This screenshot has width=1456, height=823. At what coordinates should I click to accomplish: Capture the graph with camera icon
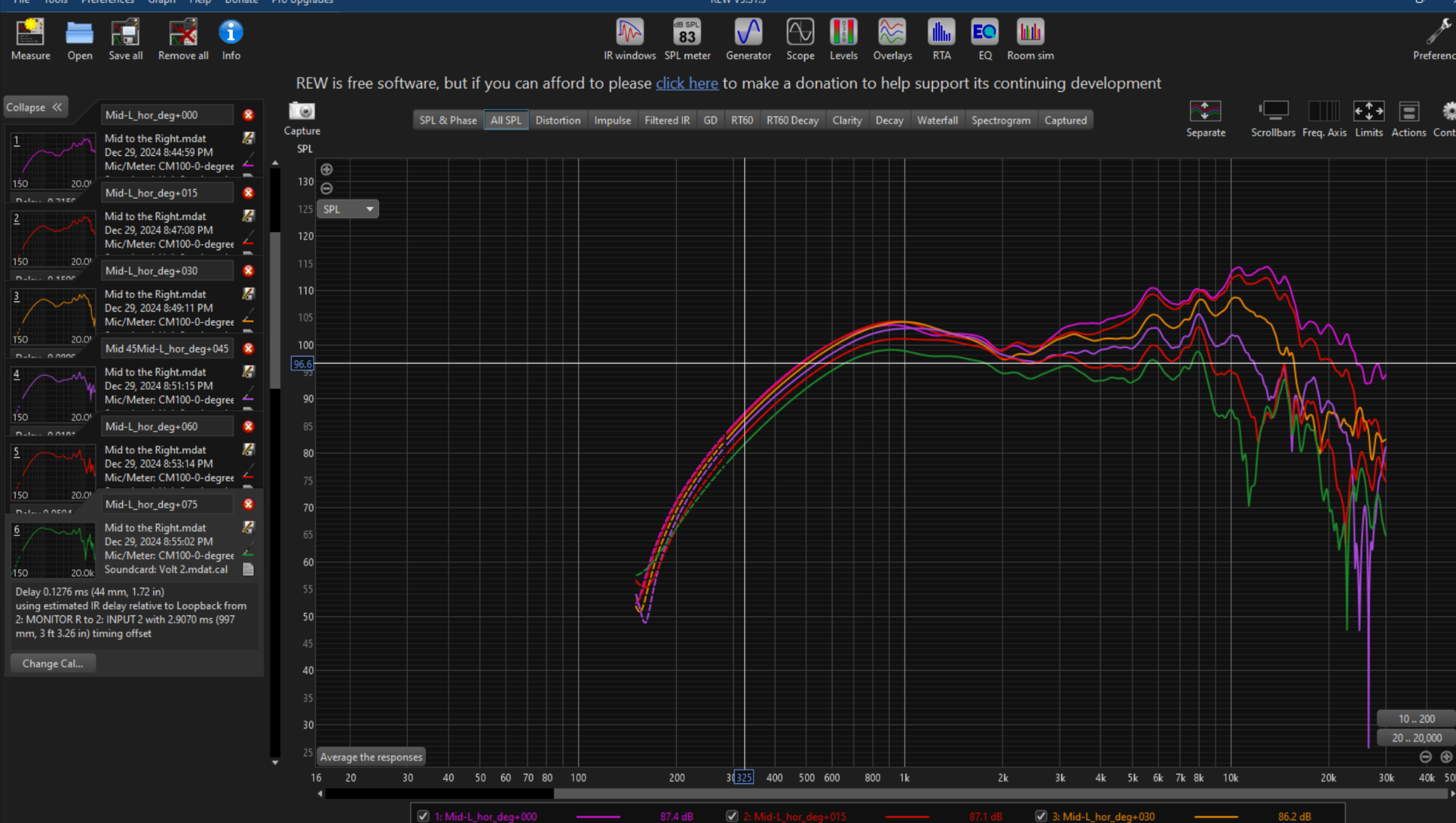(302, 118)
